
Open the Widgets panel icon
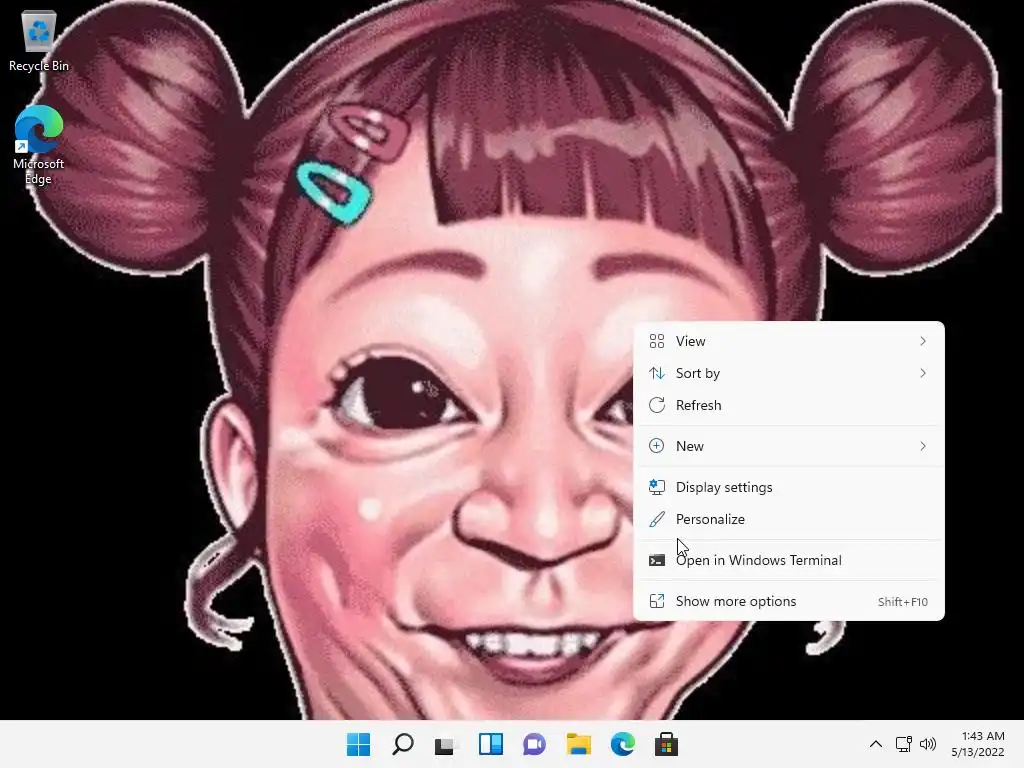click(490, 744)
